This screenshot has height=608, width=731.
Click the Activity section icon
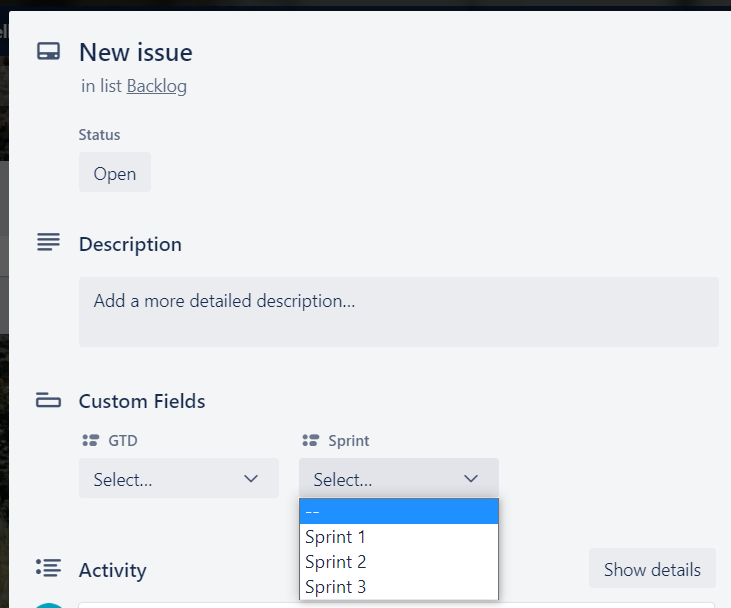(48, 568)
